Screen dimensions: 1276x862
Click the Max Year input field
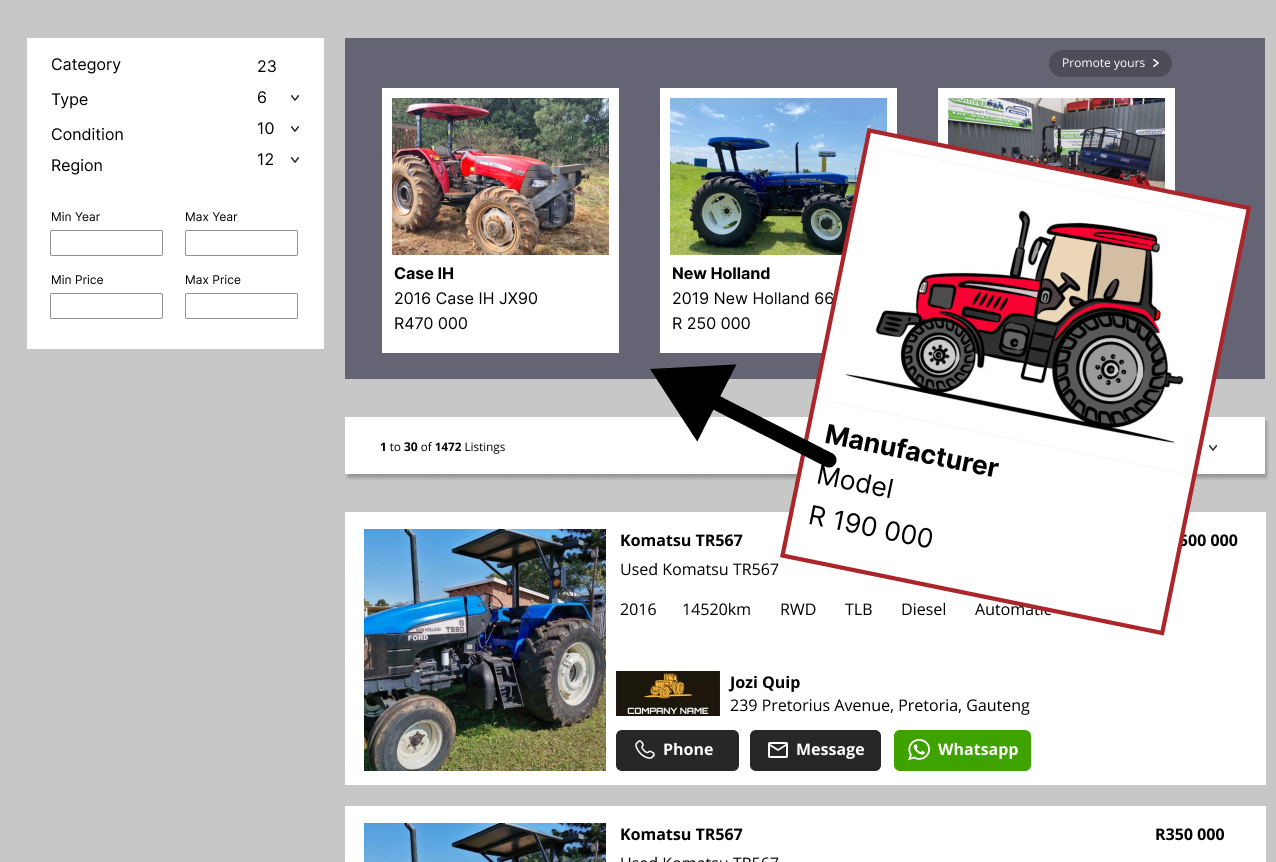241,243
